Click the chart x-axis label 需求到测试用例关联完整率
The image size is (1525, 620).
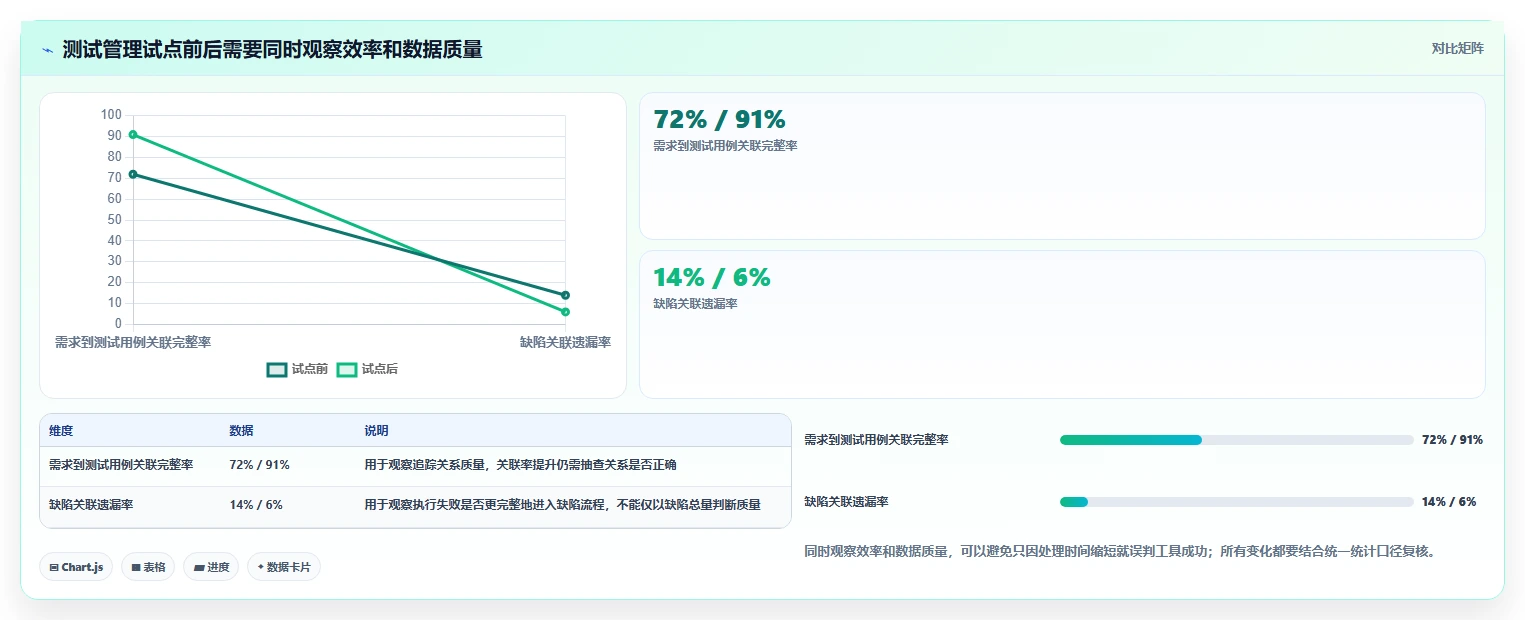point(133,342)
